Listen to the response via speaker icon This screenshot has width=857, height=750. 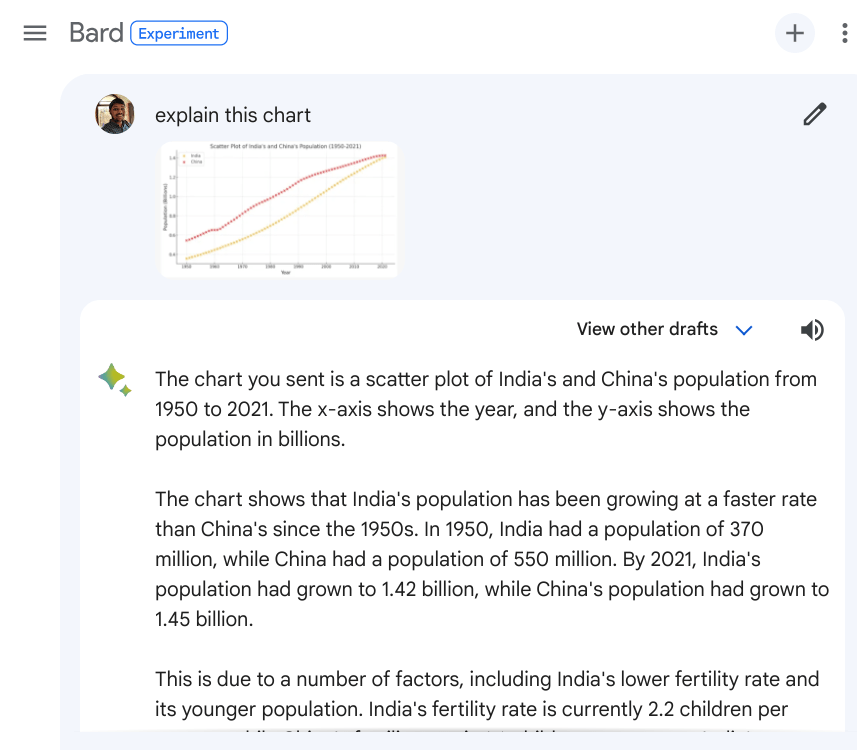[812, 330]
